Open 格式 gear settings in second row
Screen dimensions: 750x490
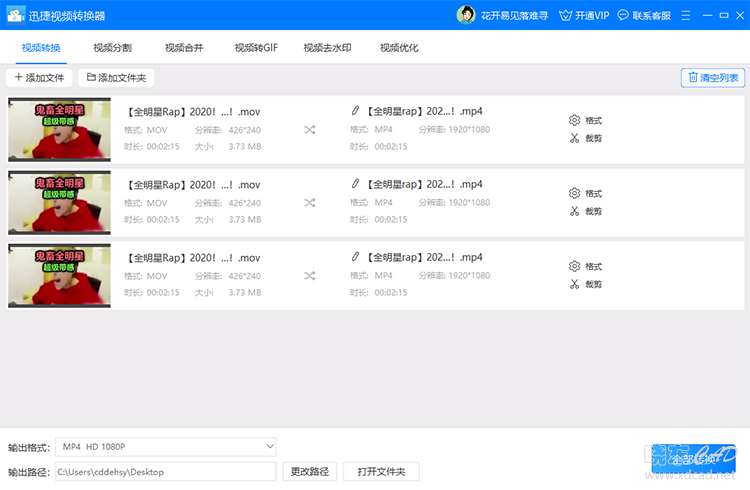coord(585,193)
